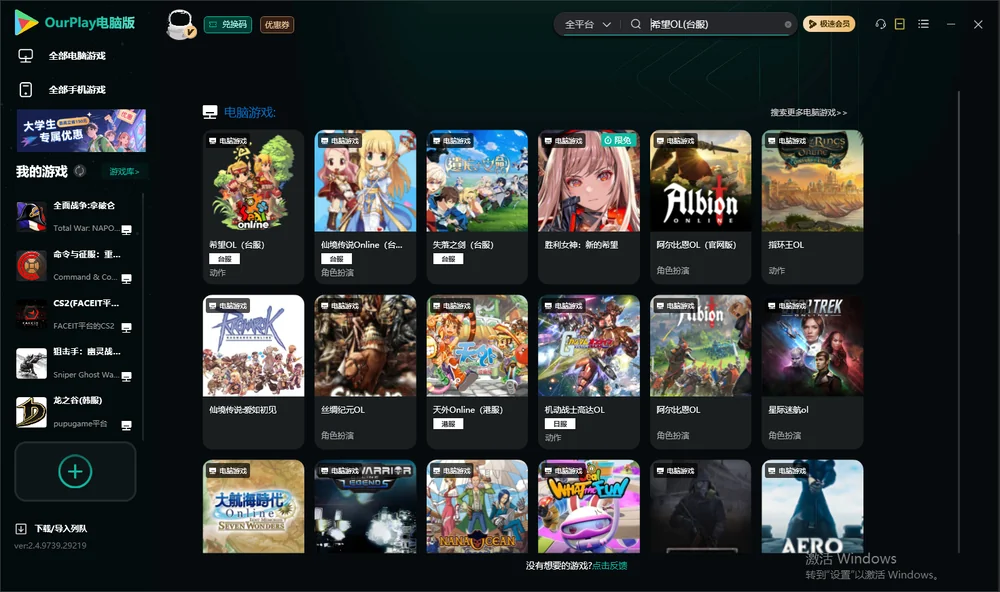This screenshot has width=1000, height=592.
Task: Open the hamburger list menu icon
Action: pyautogui.click(x=923, y=24)
